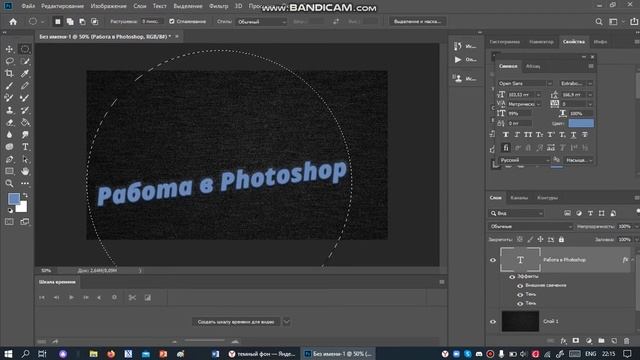
Task: Open the layer filter Вид dropdown
Action: coord(516,213)
